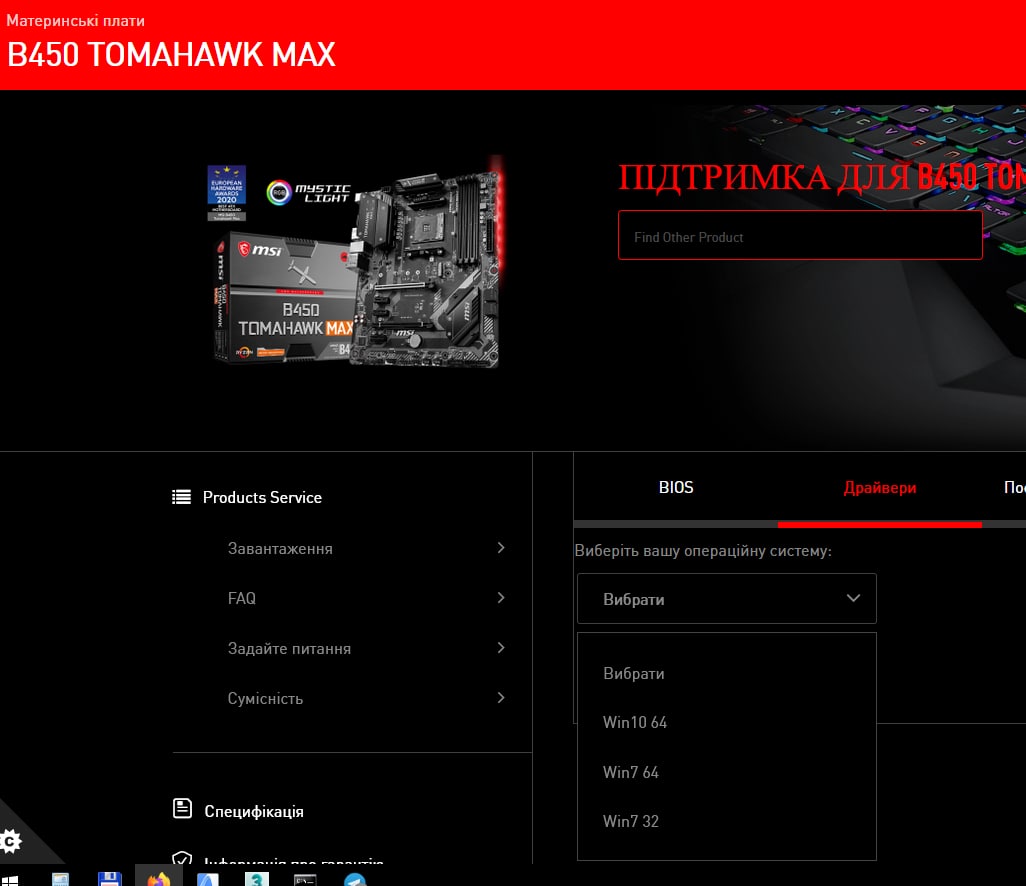Expand the FAQ menu chevron
Image resolution: width=1026 pixels, height=886 pixels.
(501, 597)
